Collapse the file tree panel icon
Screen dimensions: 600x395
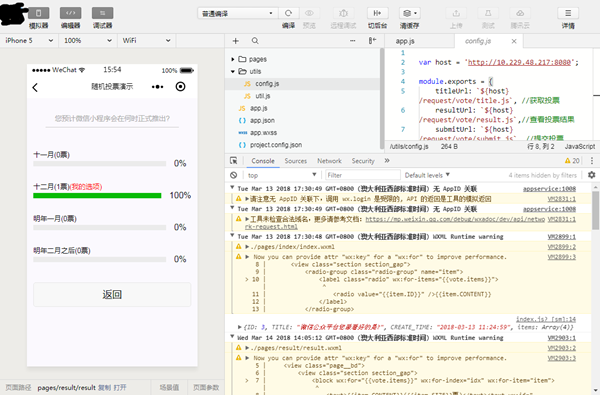pos(372,41)
